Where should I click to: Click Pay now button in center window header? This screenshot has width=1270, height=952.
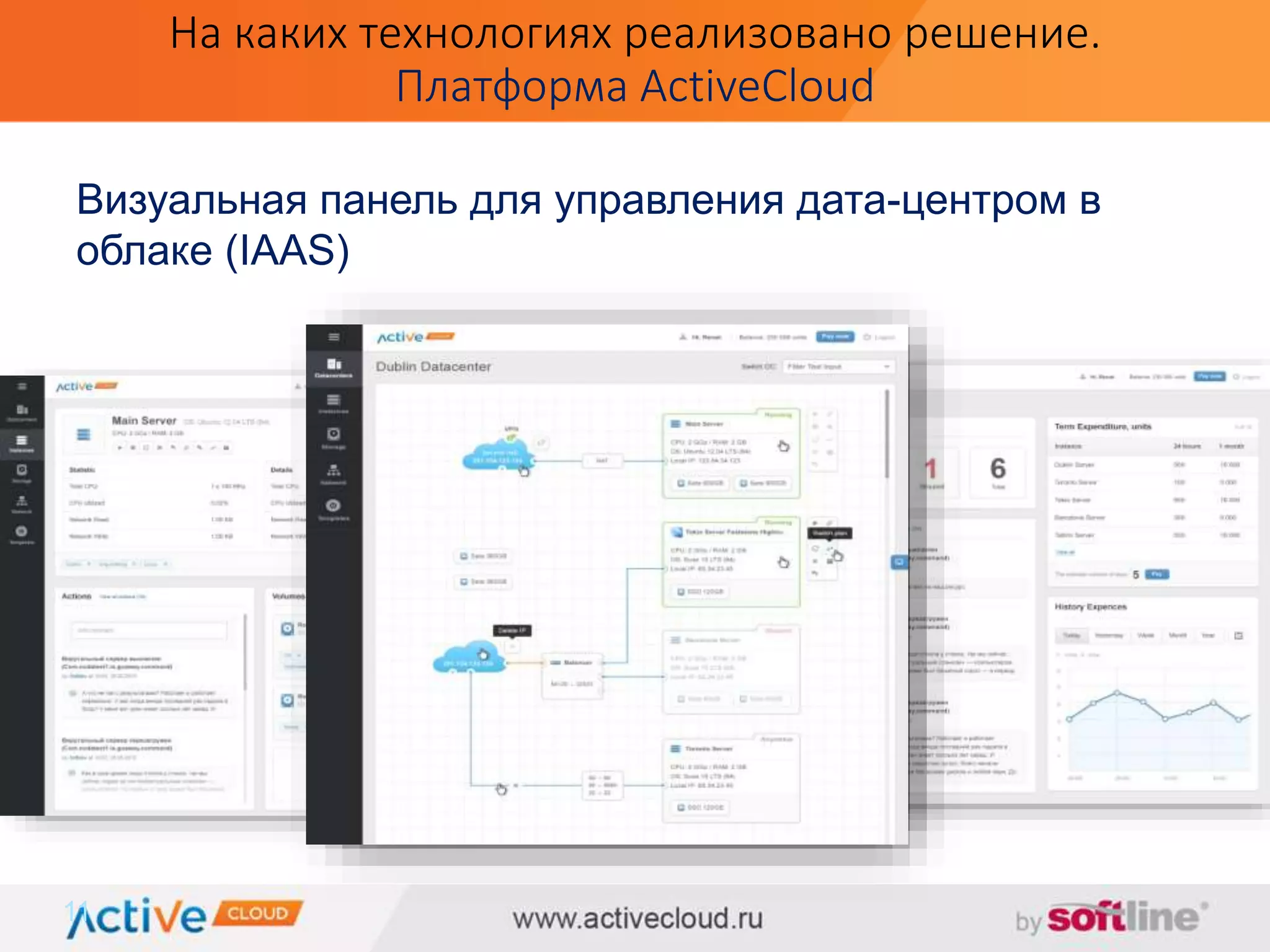(835, 337)
